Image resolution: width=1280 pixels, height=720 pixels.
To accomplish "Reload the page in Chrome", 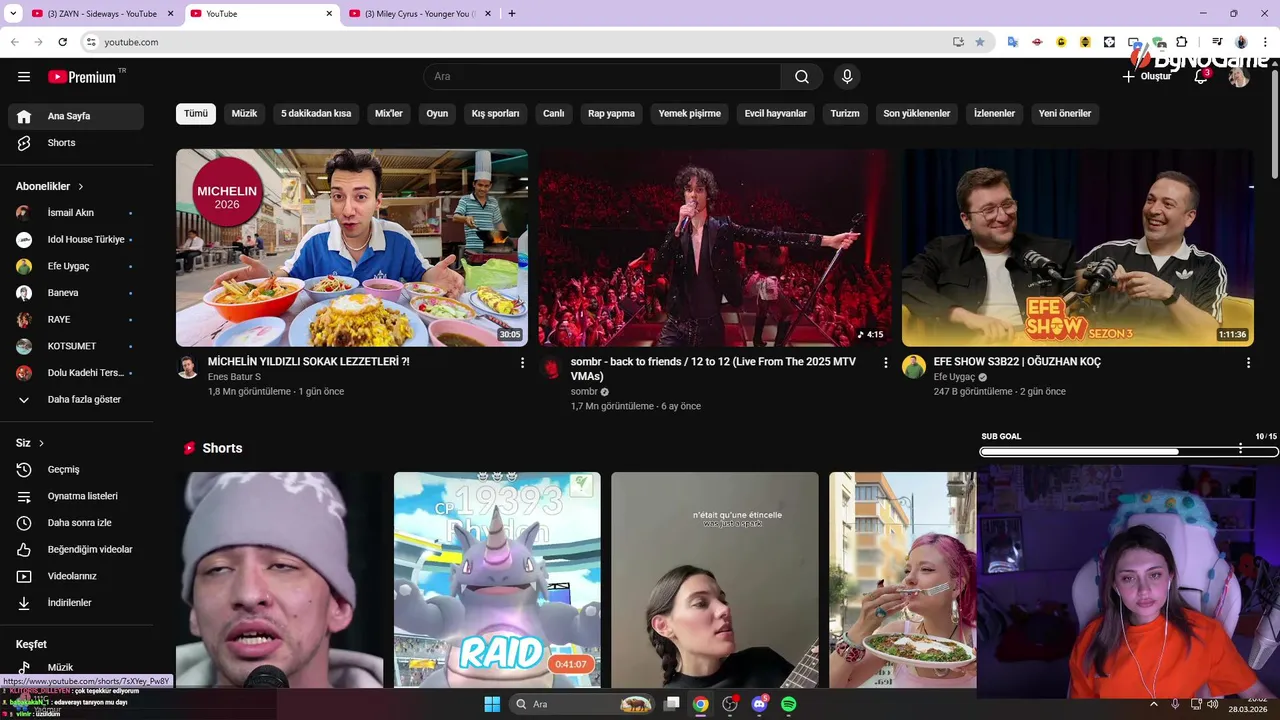I will pyautogui.click(x=62, y=42).
